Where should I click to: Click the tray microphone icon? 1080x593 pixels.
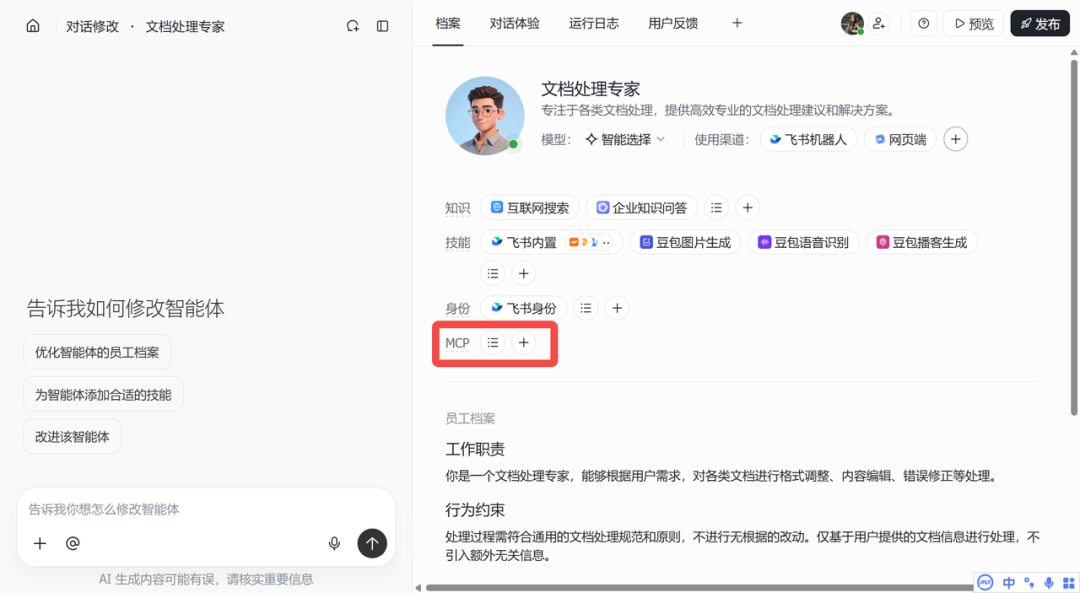coord(1049,583)
